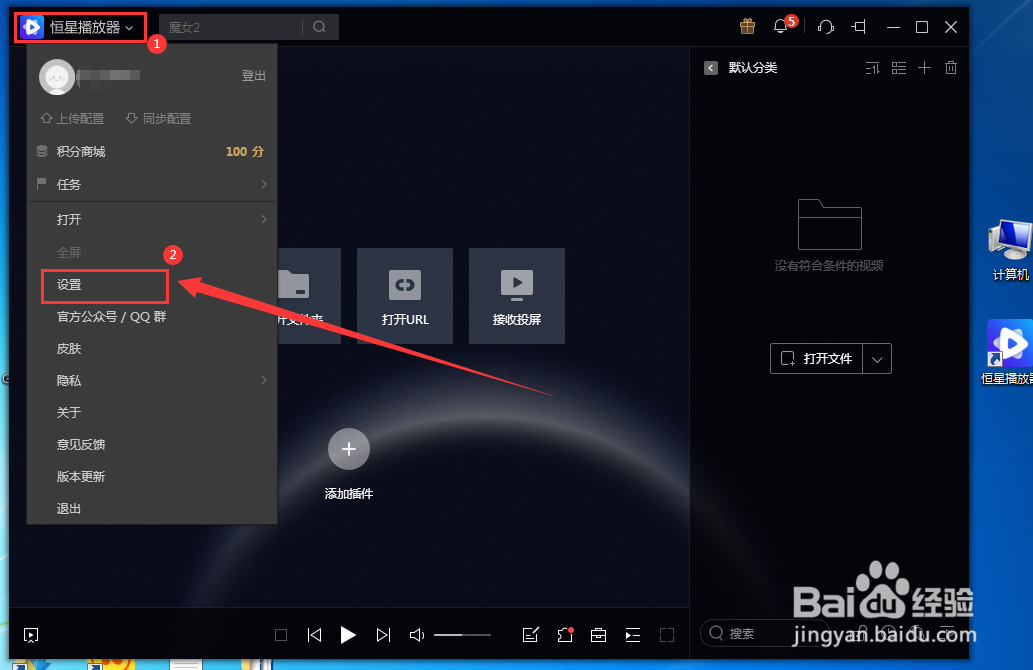Click the previous track button
Viewport: 1033px width, 670px height.
pyautogui.click(x=314, y=635)
